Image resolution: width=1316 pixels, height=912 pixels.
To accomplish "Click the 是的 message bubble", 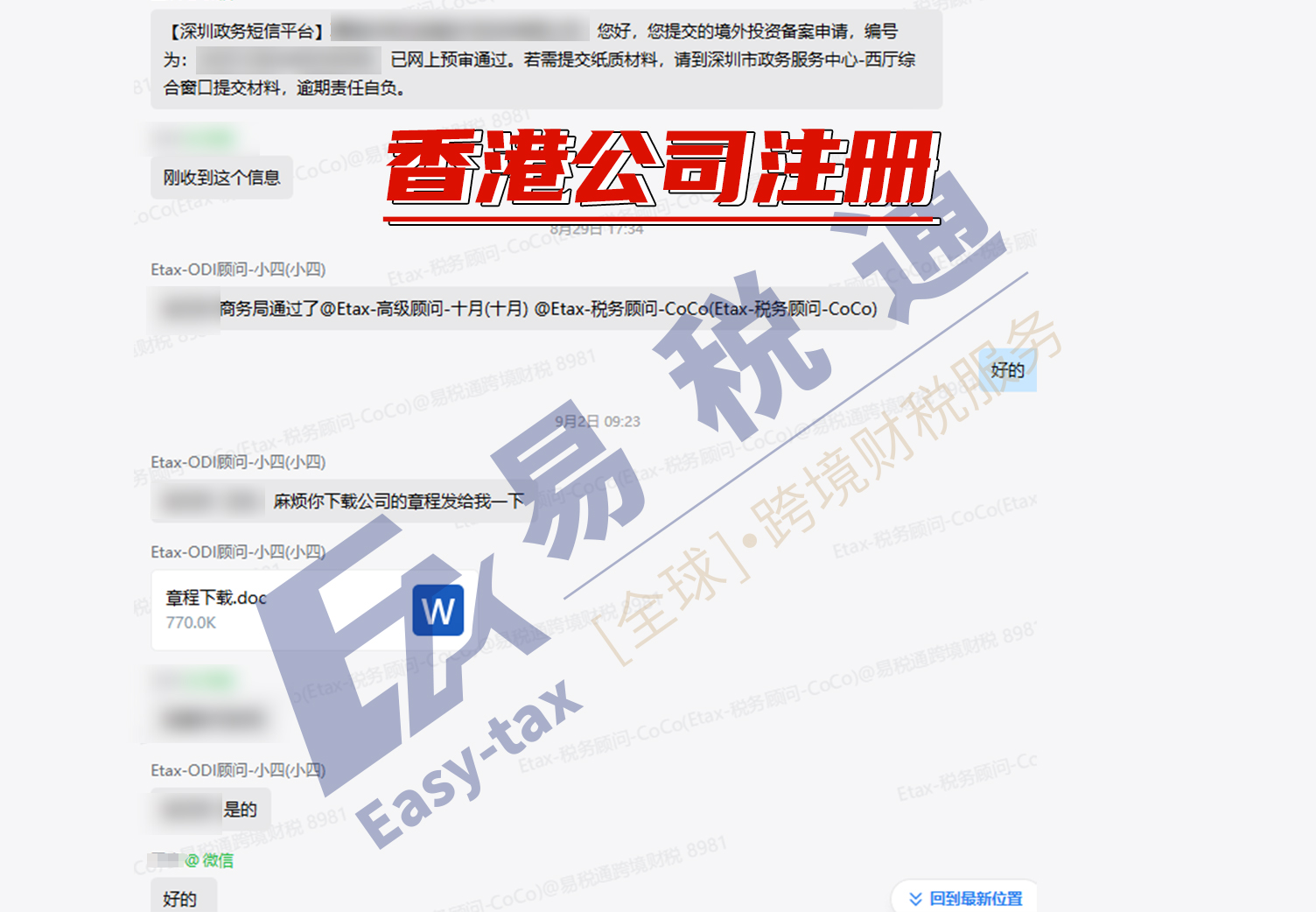I will coord(239,810).
